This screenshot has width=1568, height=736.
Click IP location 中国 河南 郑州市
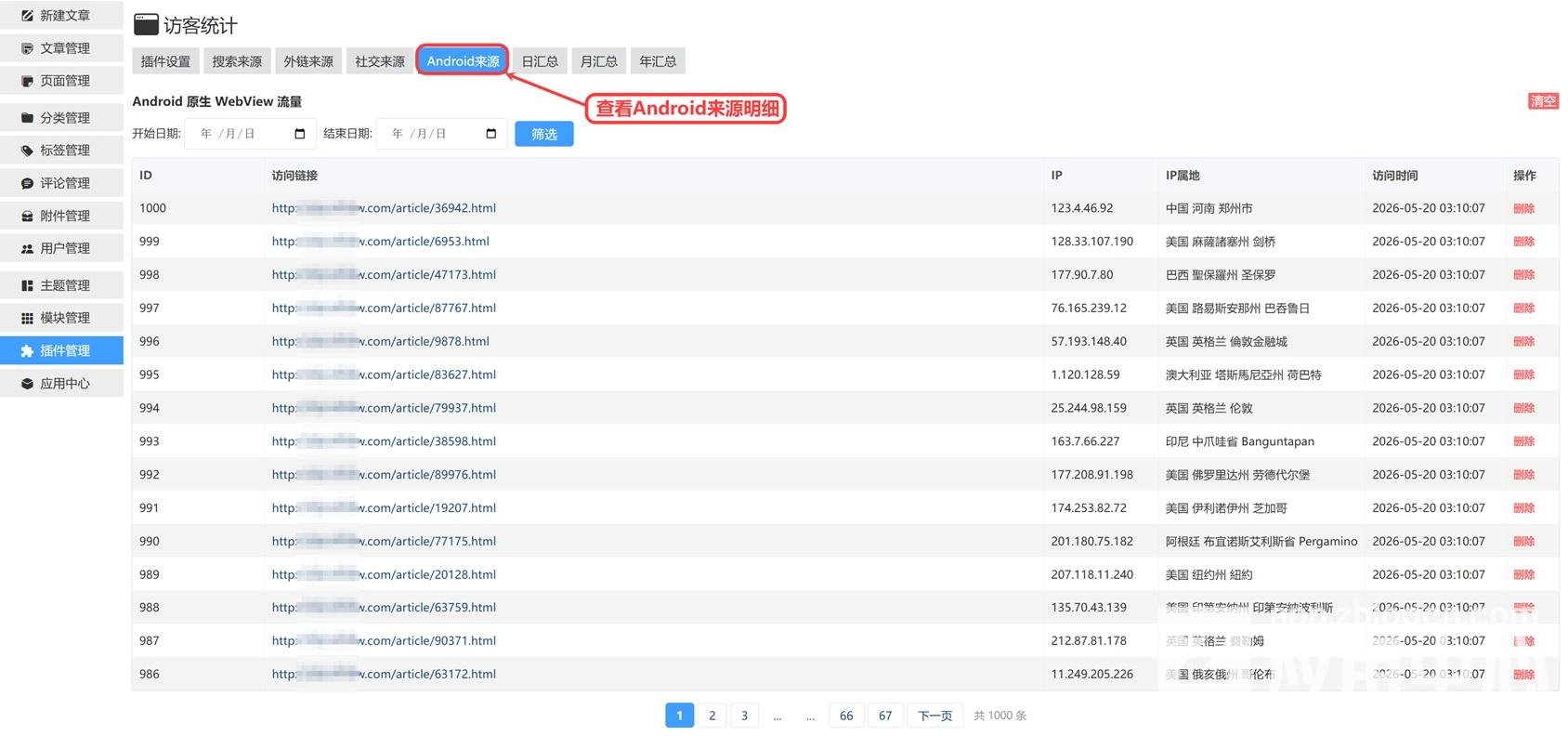(1209, 208)
